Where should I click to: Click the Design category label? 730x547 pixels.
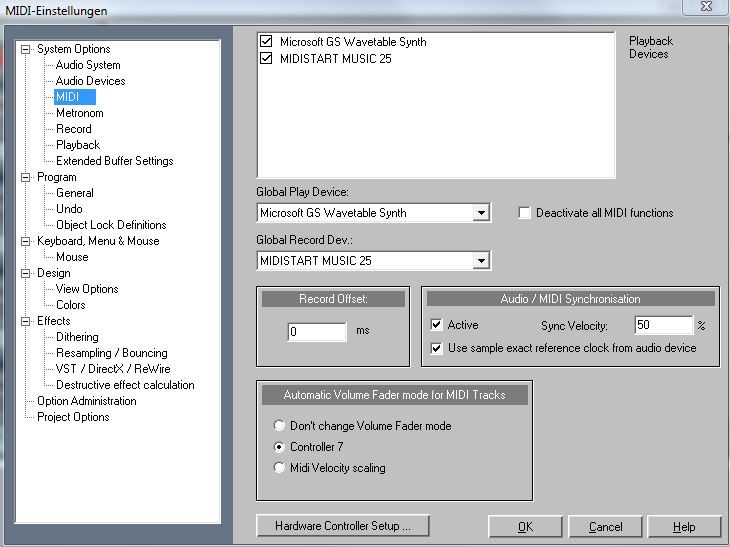(x=54, y=273)
